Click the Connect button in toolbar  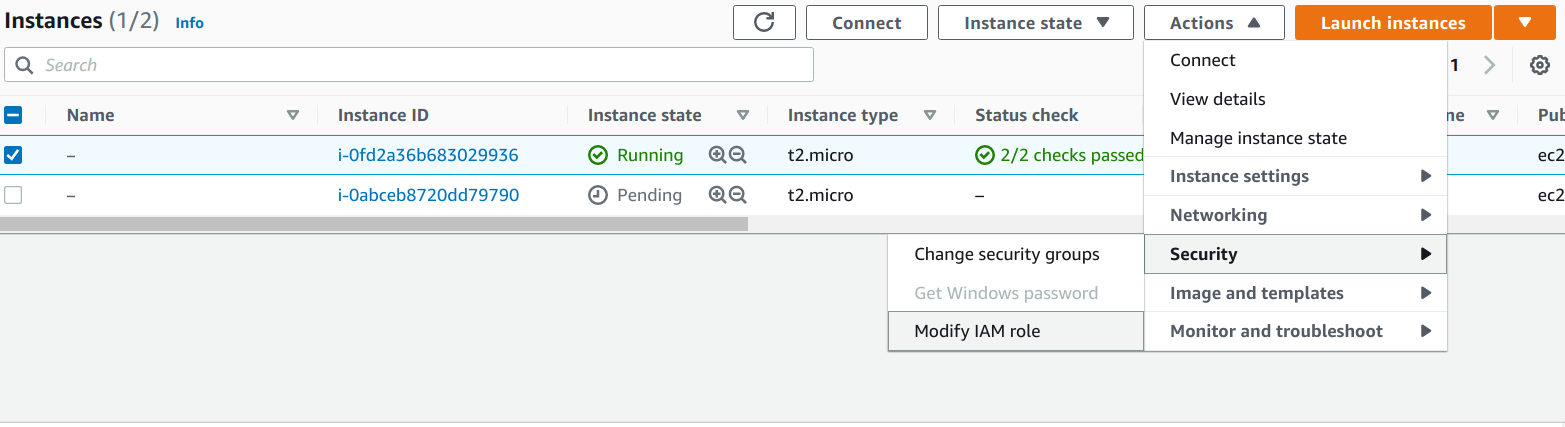tap(867, 23)
